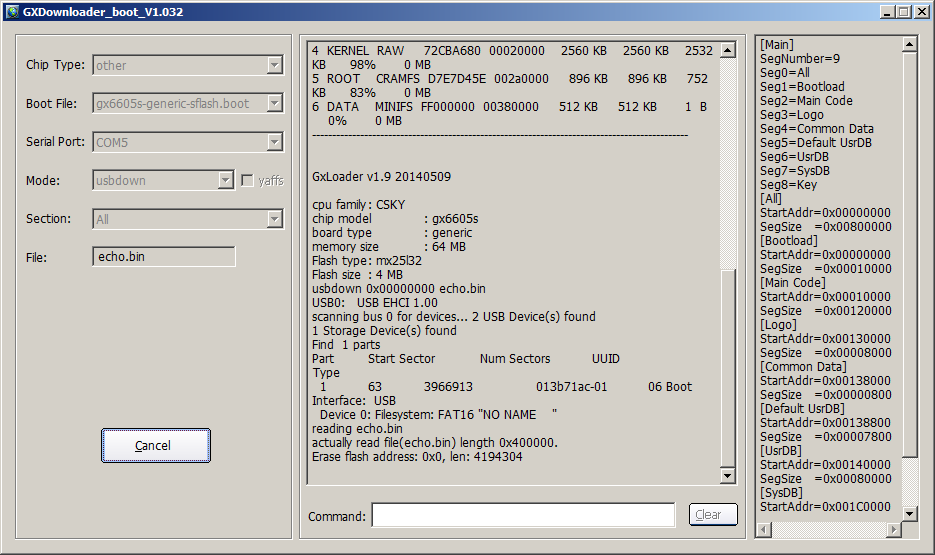Viewport: 935px width, 555px height.
Task: Click the '[SysDB]' section header text
Action: [781, 493]
